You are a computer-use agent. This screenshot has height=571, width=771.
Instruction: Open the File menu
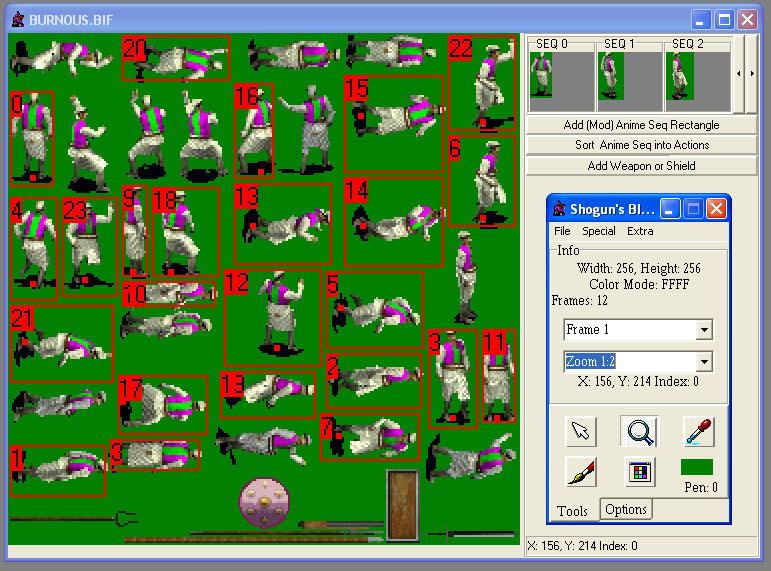562,231
